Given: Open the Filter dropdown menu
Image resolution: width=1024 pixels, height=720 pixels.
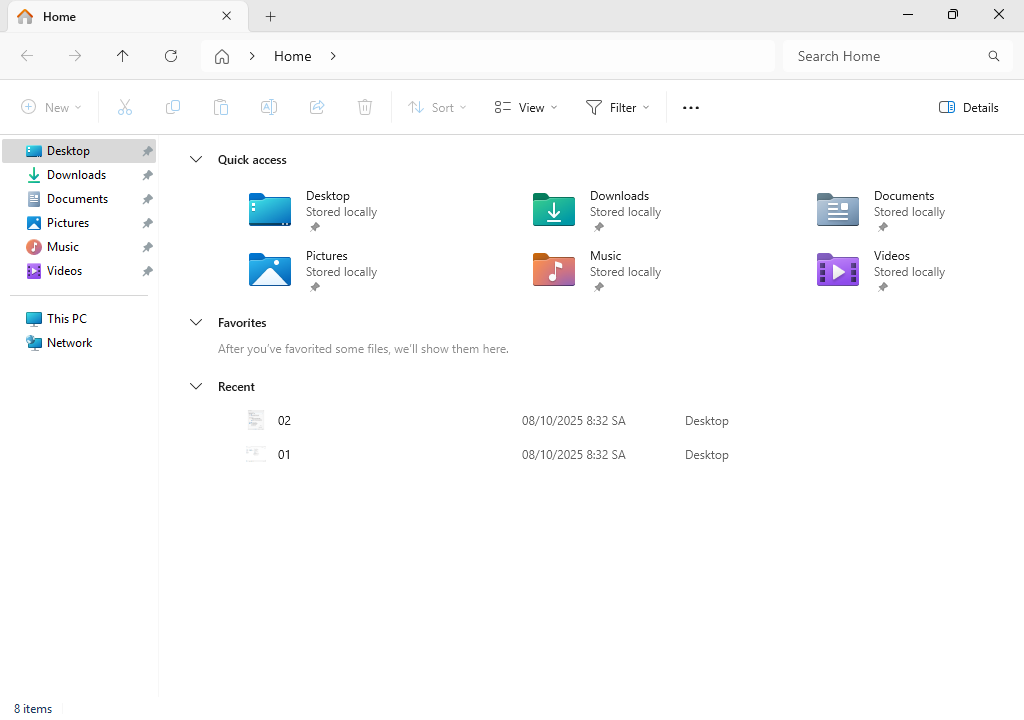Looking at the screenshot, I should 617,108.
